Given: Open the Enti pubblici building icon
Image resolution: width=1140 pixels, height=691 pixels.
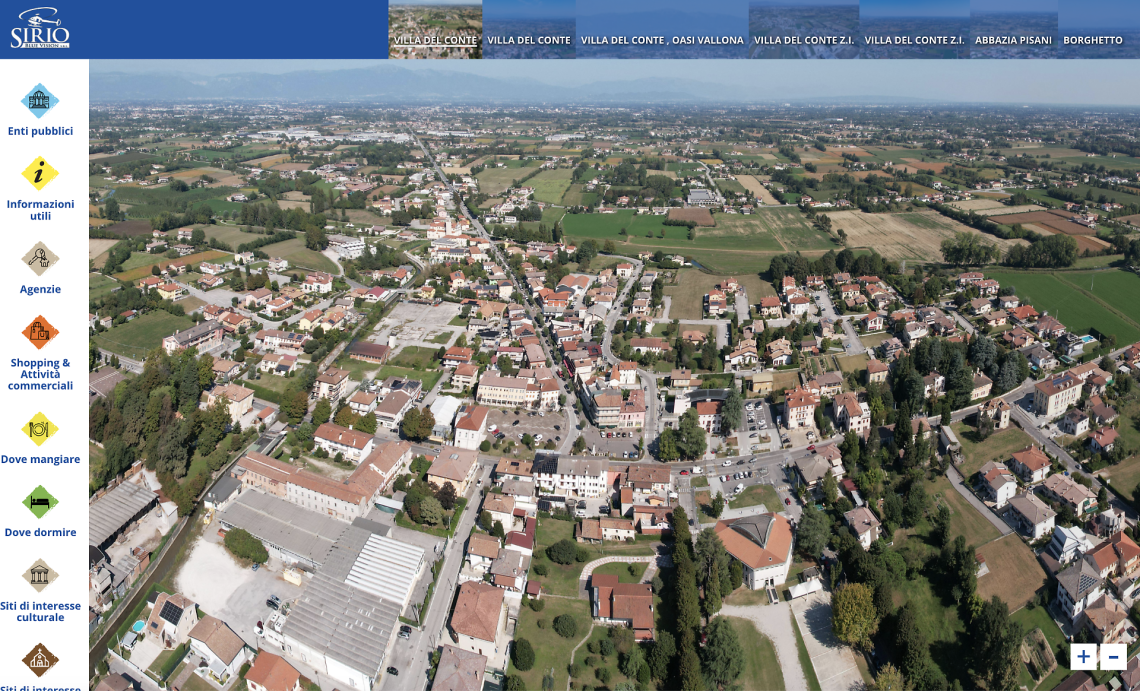Looking at the screenshot, I should tap(40, 101).
